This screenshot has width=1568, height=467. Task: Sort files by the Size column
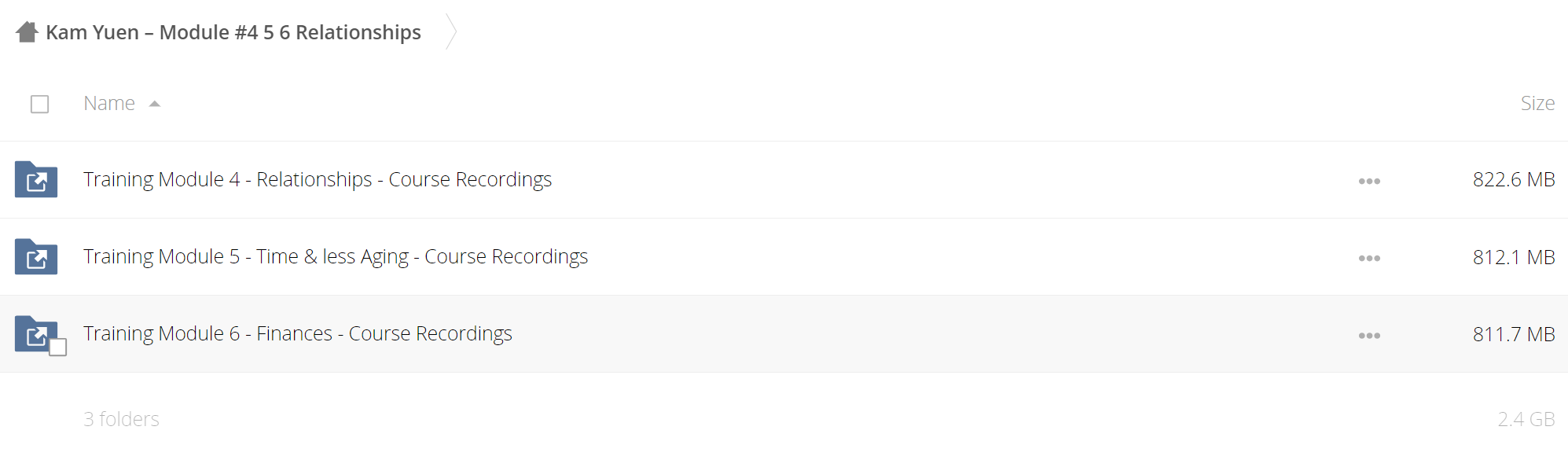[x=1537, y=103]
